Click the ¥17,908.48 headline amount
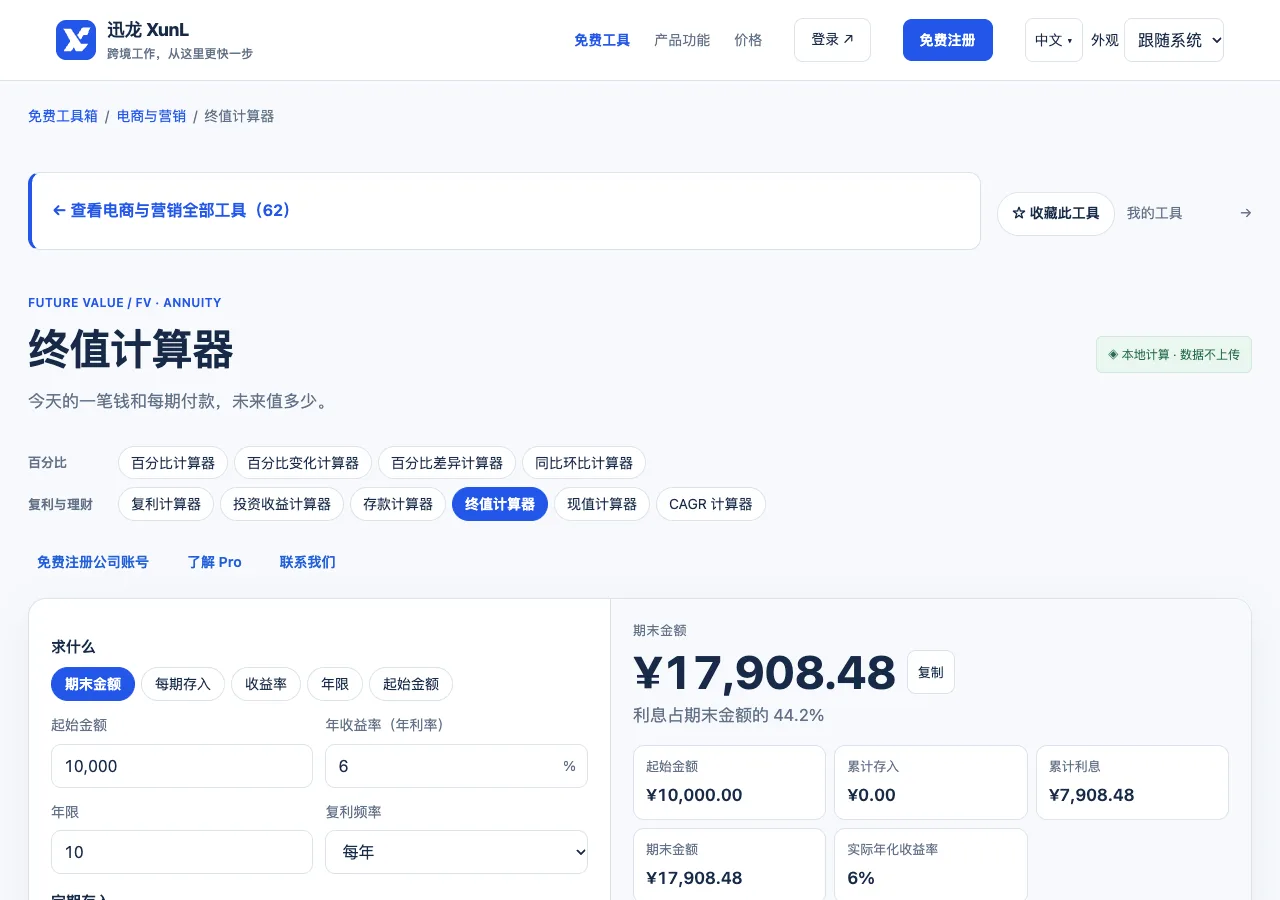The width and height of the screenshot is (1280, 900). (765, 673)
